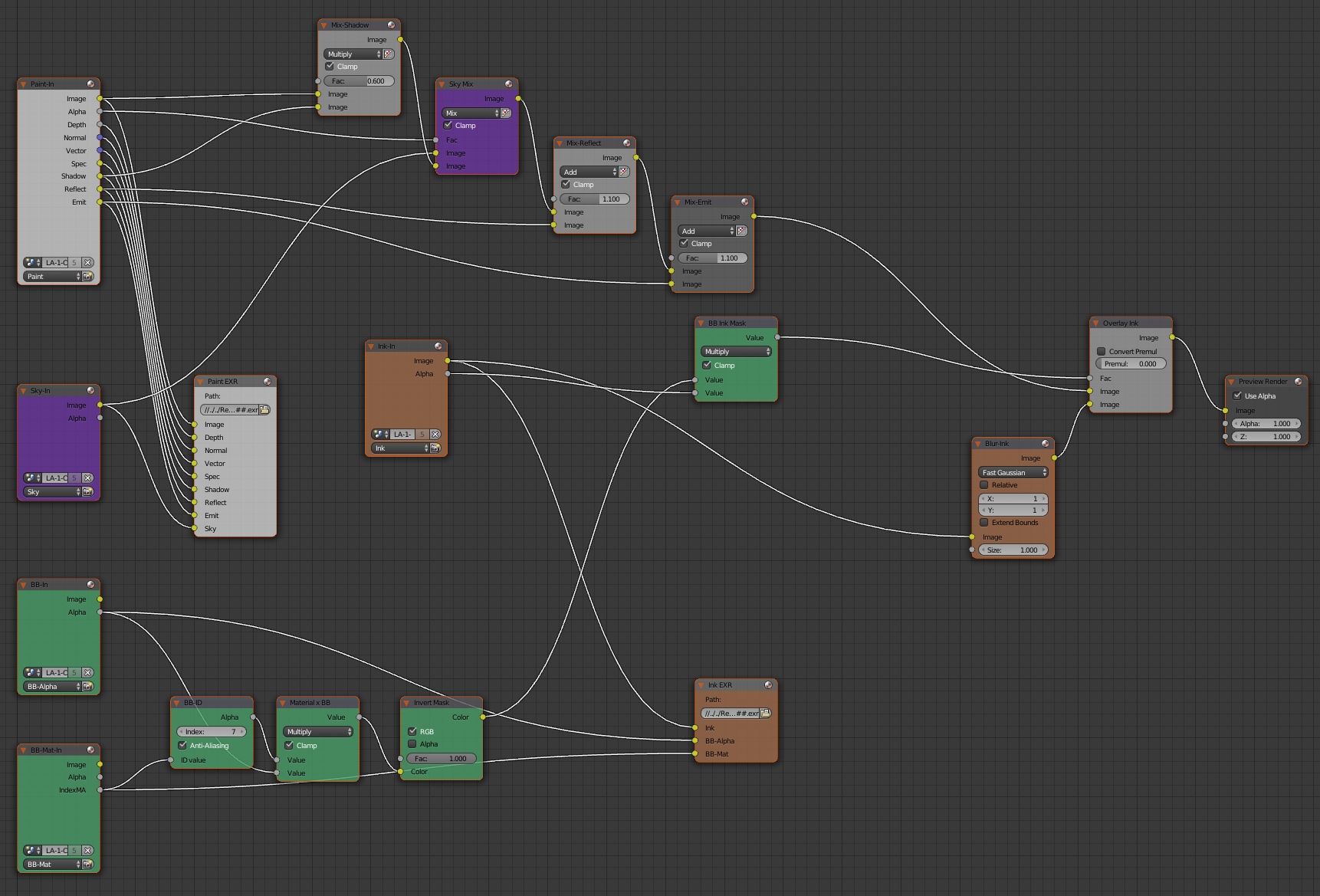Screen dimensions: 1320x896
Task: Click the preview sphere icon on Blur-Ink node
Action: click(x=1045, y=444)
